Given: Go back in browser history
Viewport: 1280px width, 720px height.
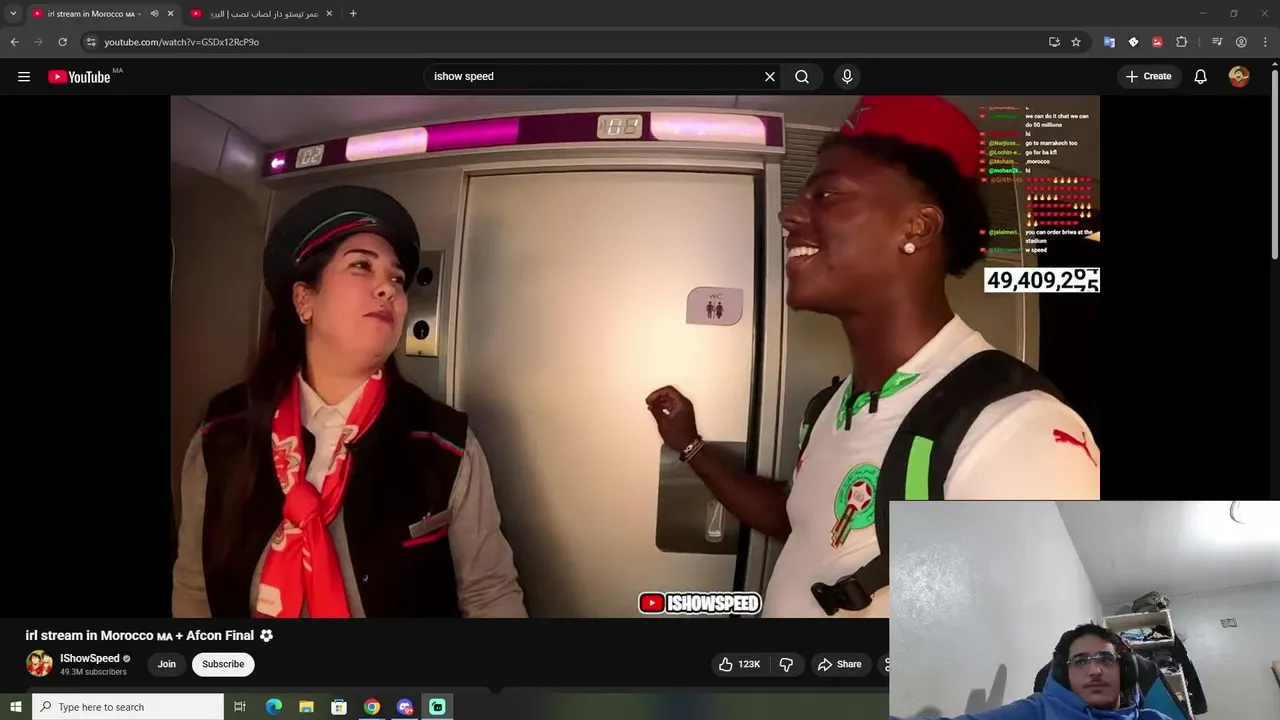Looking at the screenshot, I should (14, 42).
